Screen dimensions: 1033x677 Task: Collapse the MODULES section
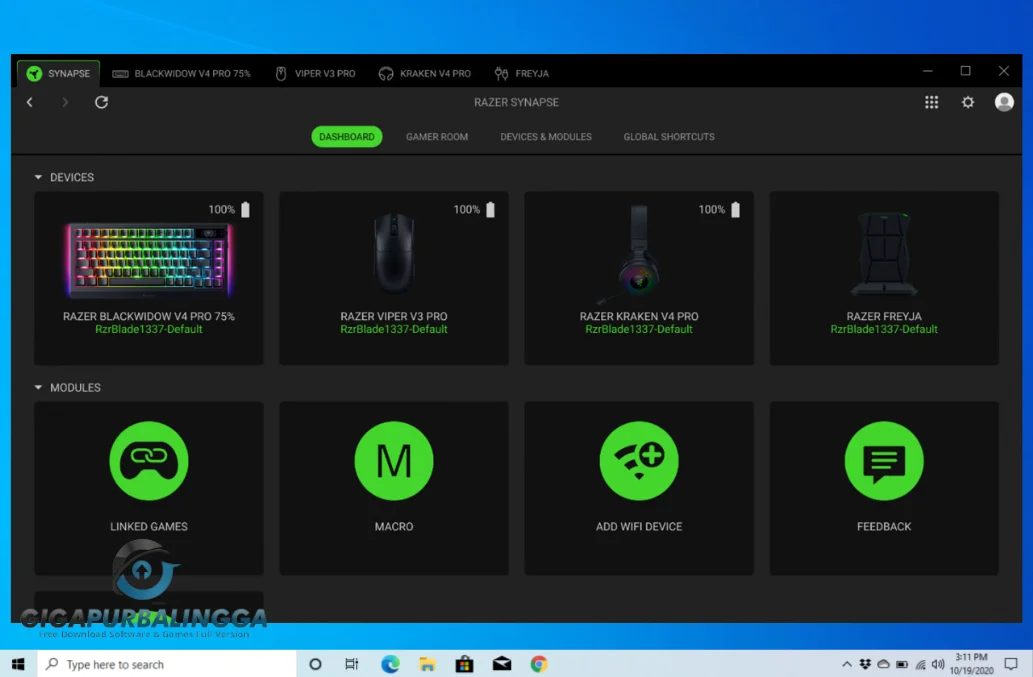click(x=38, y=387)
